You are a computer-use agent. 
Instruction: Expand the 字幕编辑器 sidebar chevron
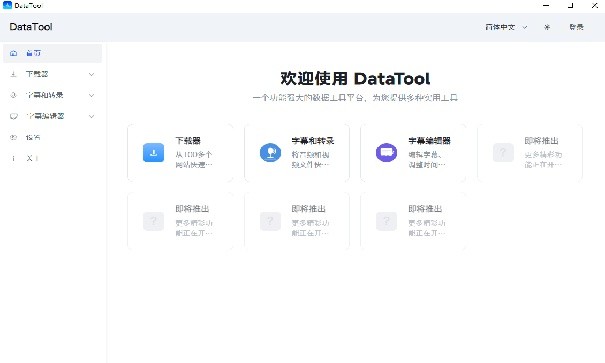pyautogui.click(x=91, y=116)
